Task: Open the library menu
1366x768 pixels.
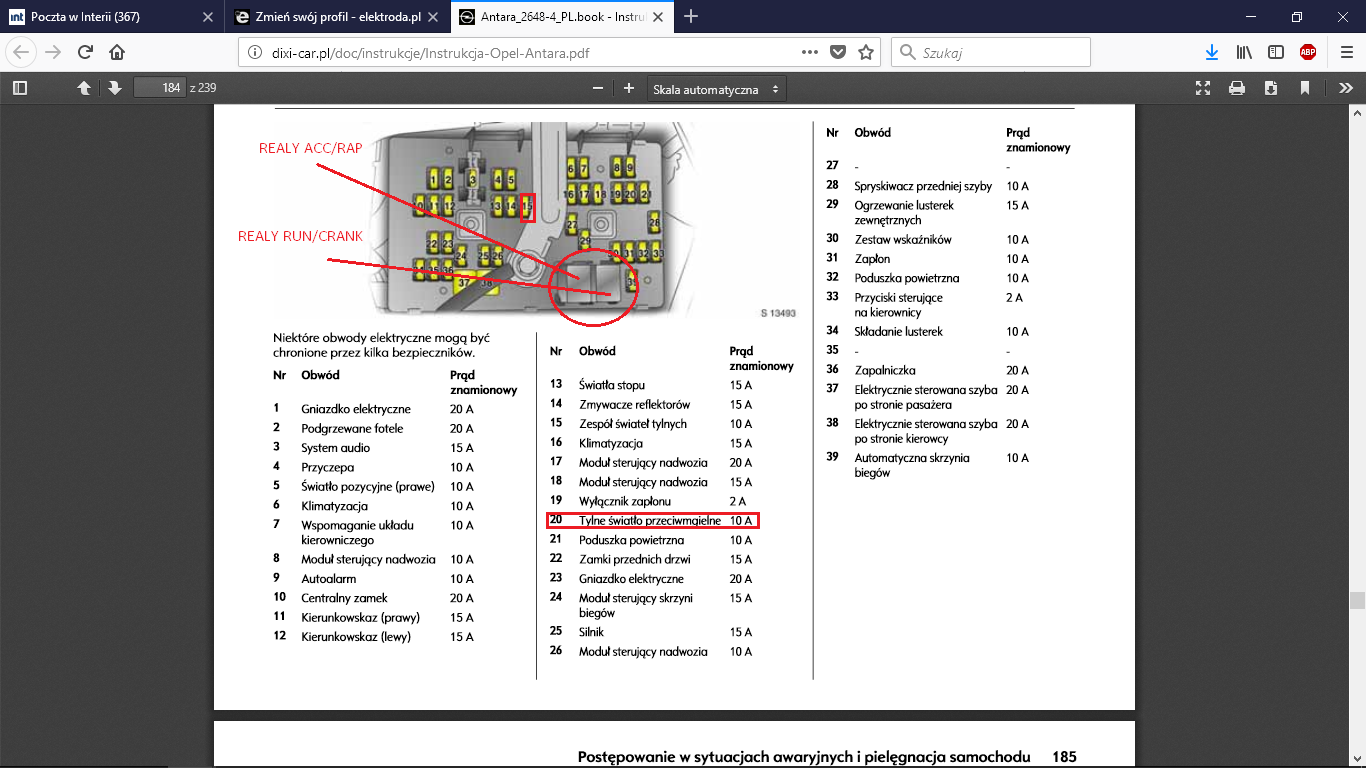Action: click(x=1244, y=52)
